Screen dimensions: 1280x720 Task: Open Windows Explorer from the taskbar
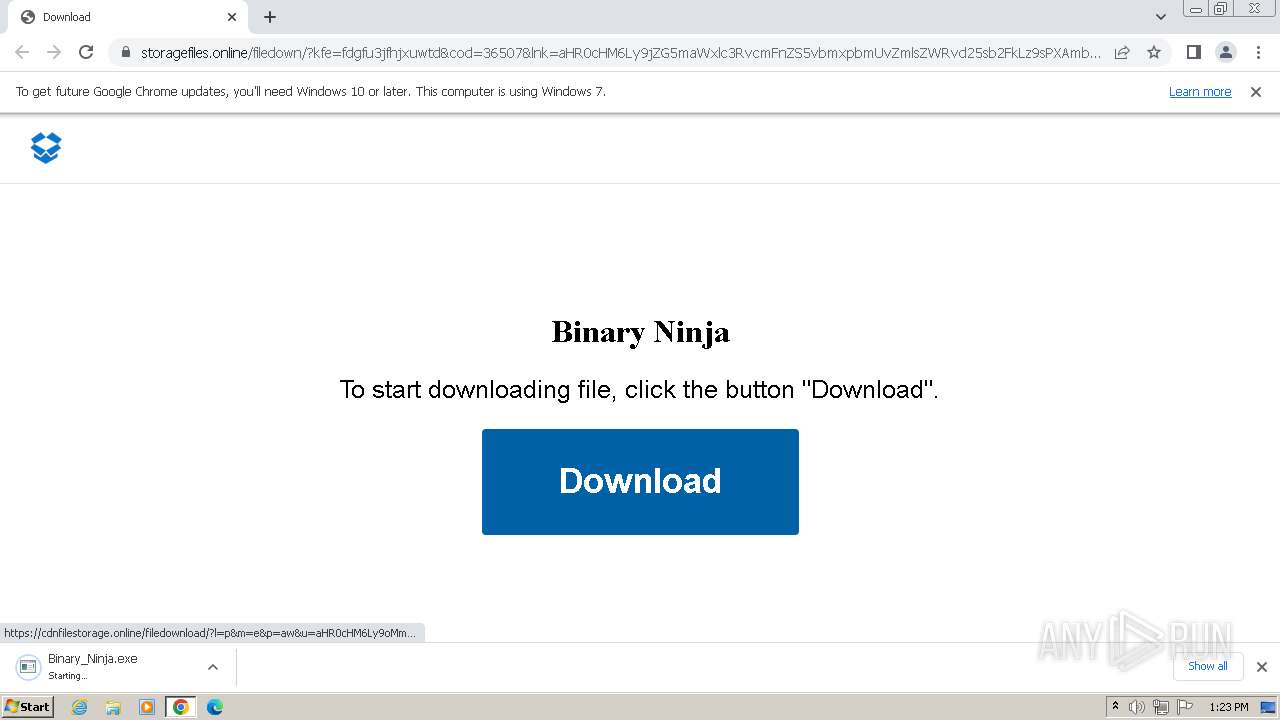tap(113, 707)
